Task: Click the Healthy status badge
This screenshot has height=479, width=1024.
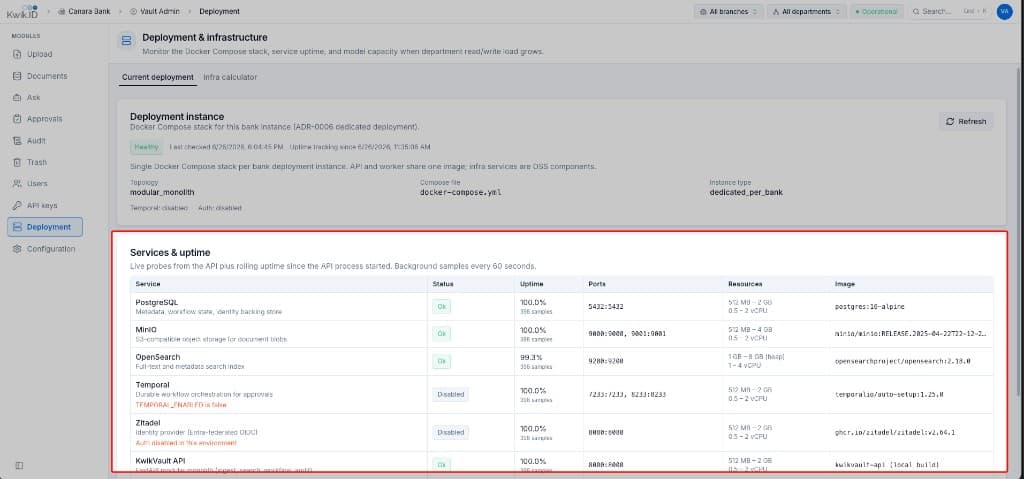Action: (146, 147)
